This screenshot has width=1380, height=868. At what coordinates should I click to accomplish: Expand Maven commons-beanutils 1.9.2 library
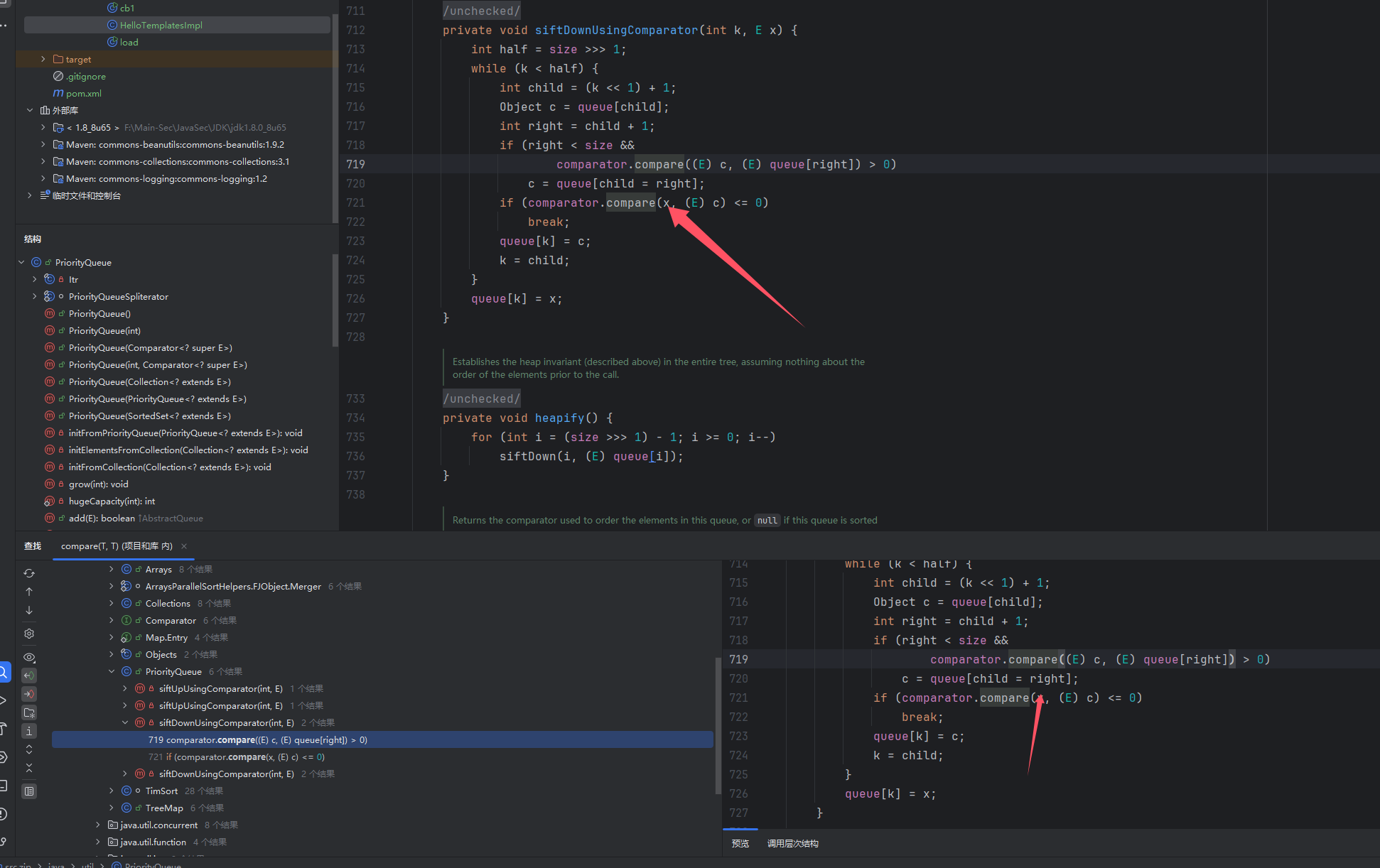click(x=43, y=144)
